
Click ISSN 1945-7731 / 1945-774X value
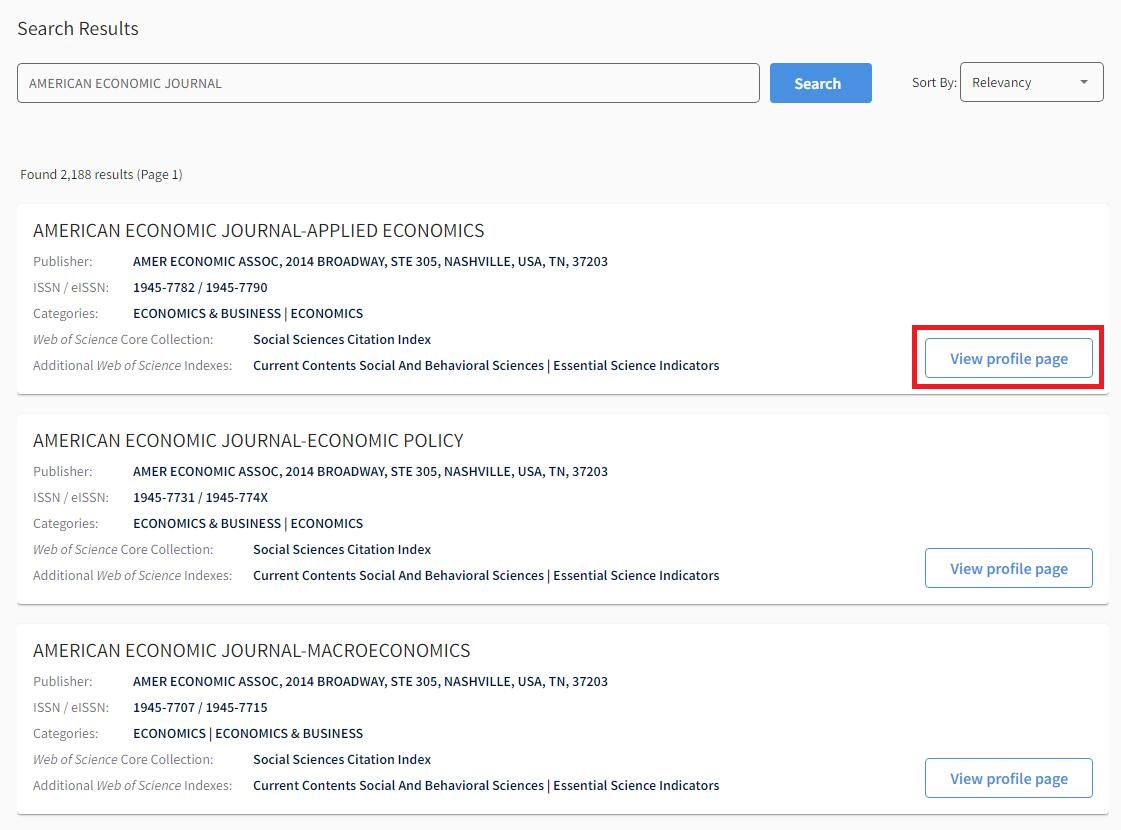(200, 497)
